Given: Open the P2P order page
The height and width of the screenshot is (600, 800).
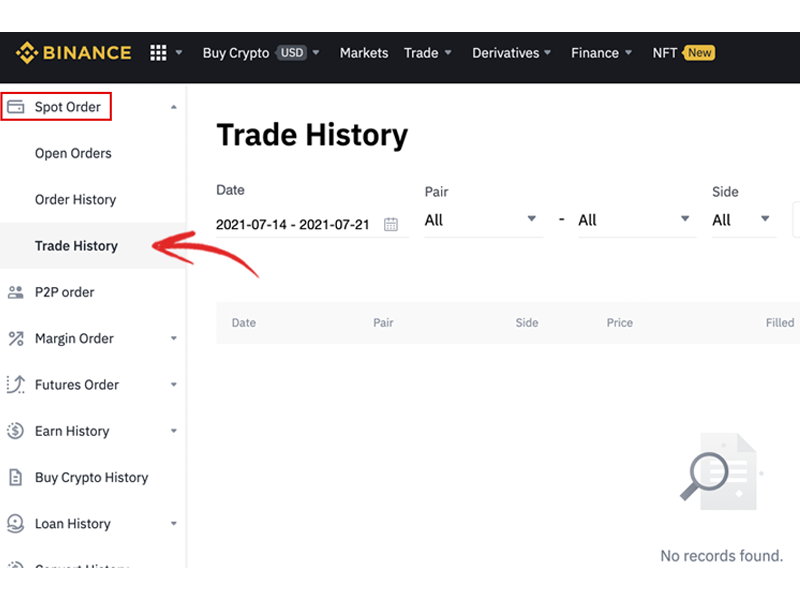Looking at the screenshot, I should pos(64,292).
